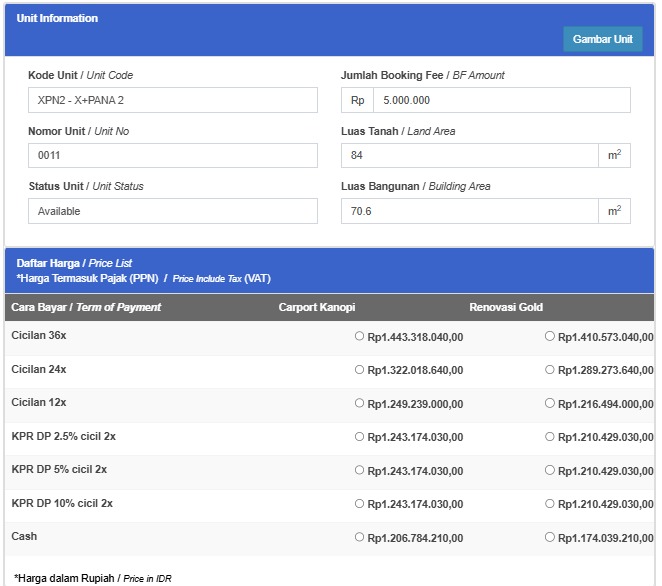Image resolution: width=662 pixels, height=586 pixels.
Task: Pick Cash Renovasi Gold price radio
Action: pyautogui.click(x=549, y=537)
